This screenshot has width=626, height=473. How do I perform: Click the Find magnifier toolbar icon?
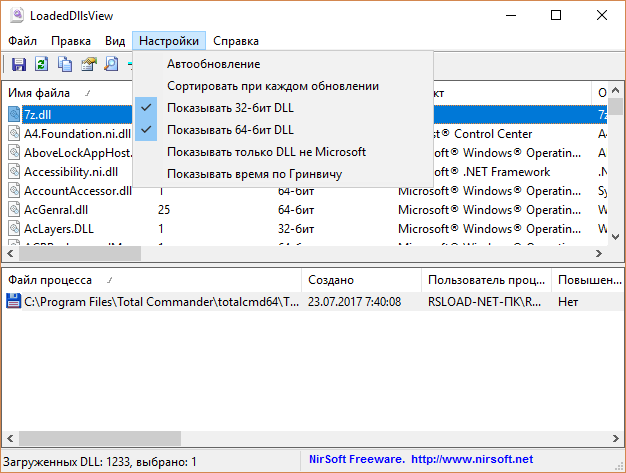pyautogui.click(x=111, y=65)
